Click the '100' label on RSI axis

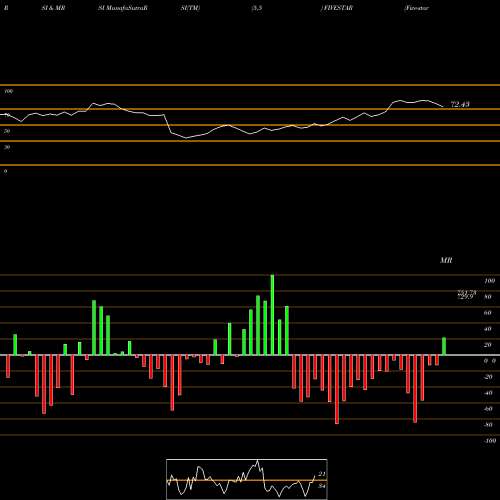(9, 91)
